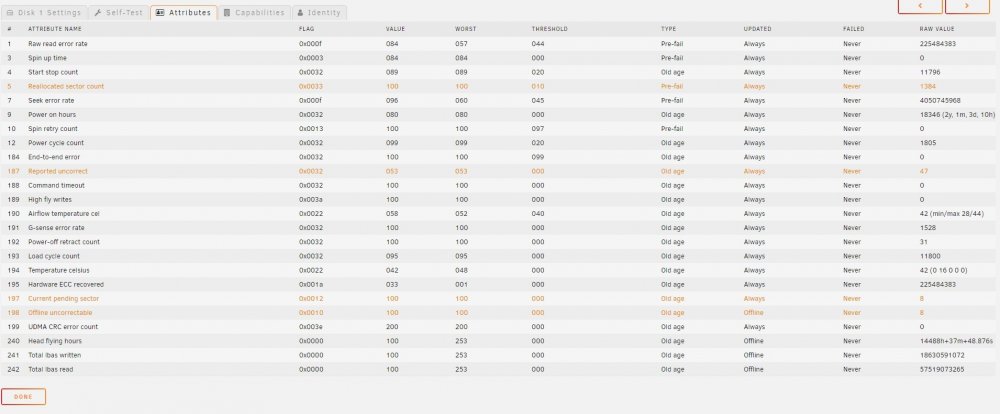
Task: Click raw value 1528 for G-sense error rate
Action: (928, 228)
